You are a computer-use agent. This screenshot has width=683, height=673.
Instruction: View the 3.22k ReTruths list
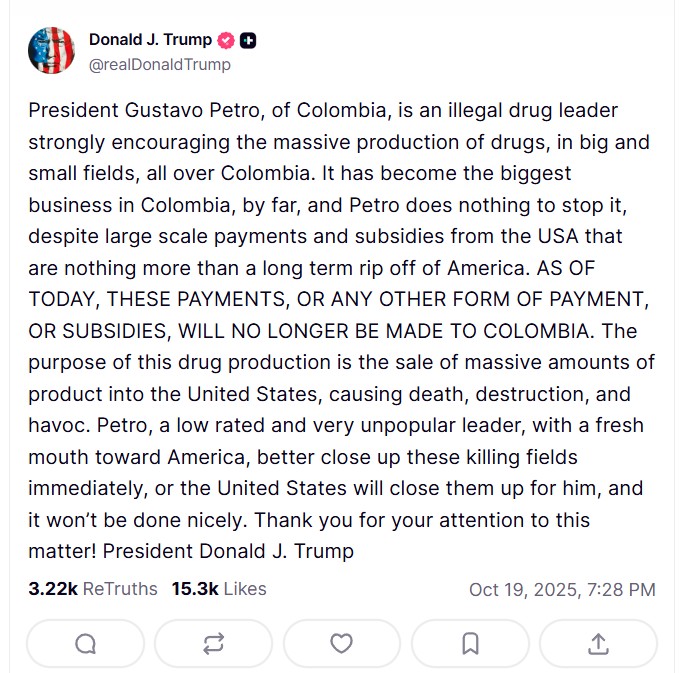click(93, 589)
